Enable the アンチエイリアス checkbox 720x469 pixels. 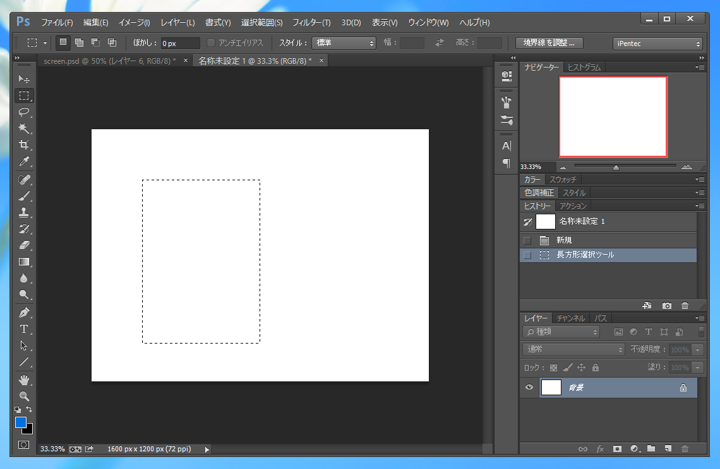pyautogui.click(x=211, y=43)
